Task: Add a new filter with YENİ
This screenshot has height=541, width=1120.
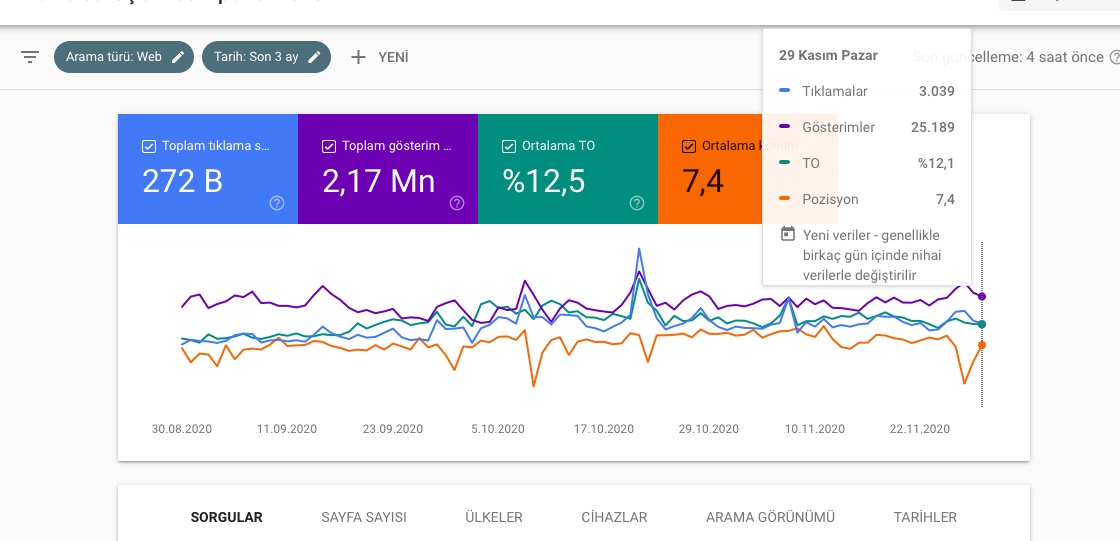Action: [x=379, y=57]
